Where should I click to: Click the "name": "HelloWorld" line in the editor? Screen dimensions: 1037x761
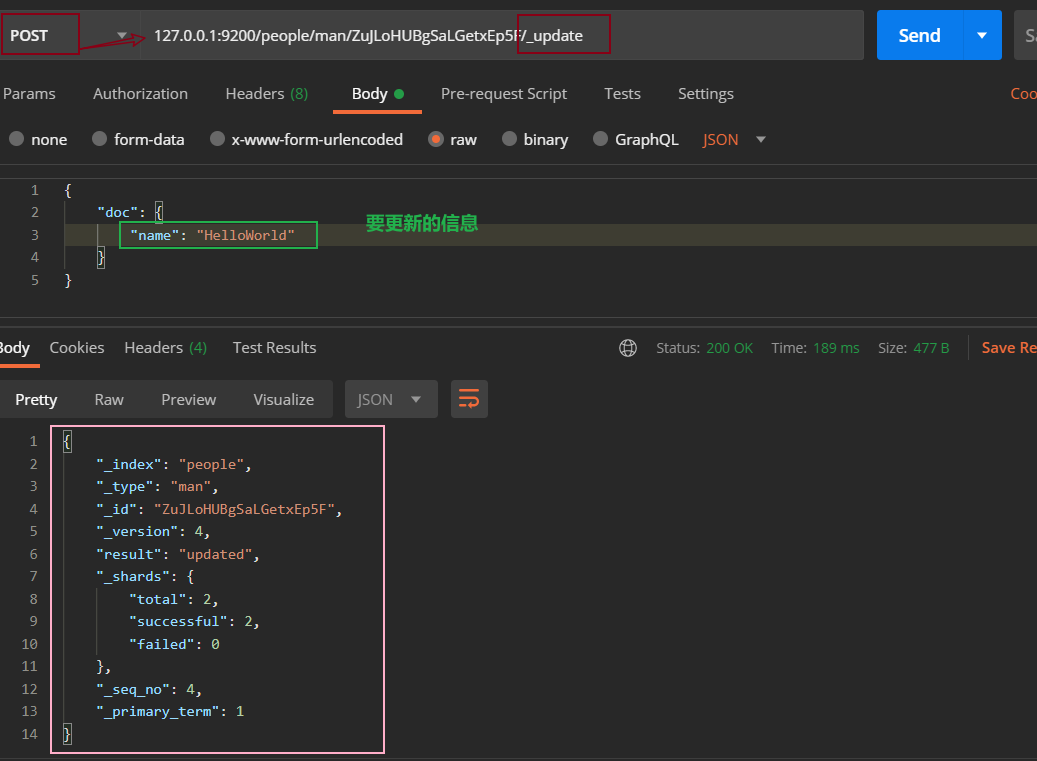(212, 235)
